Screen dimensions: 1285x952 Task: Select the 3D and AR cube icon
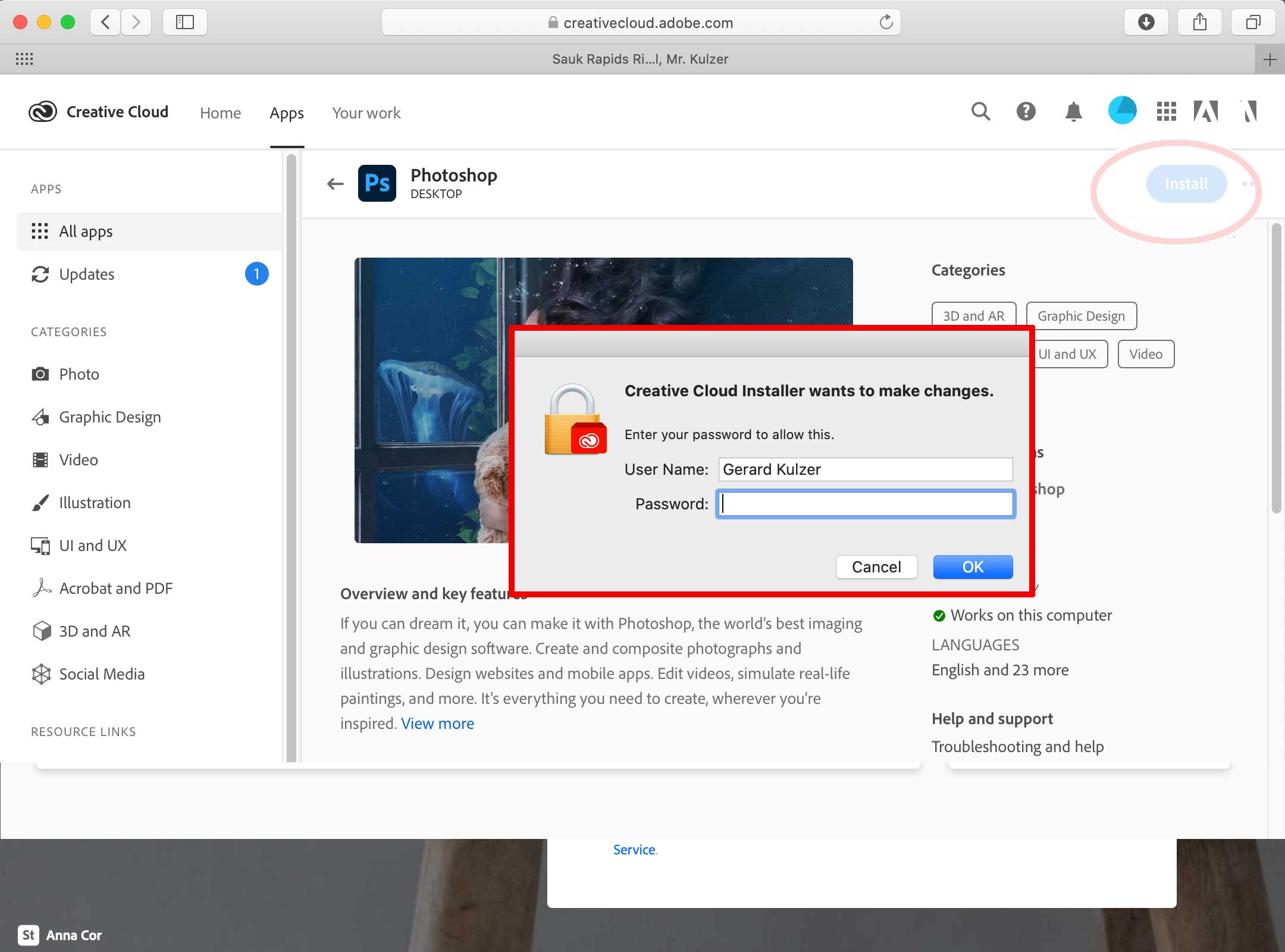(x=42, y=631)
